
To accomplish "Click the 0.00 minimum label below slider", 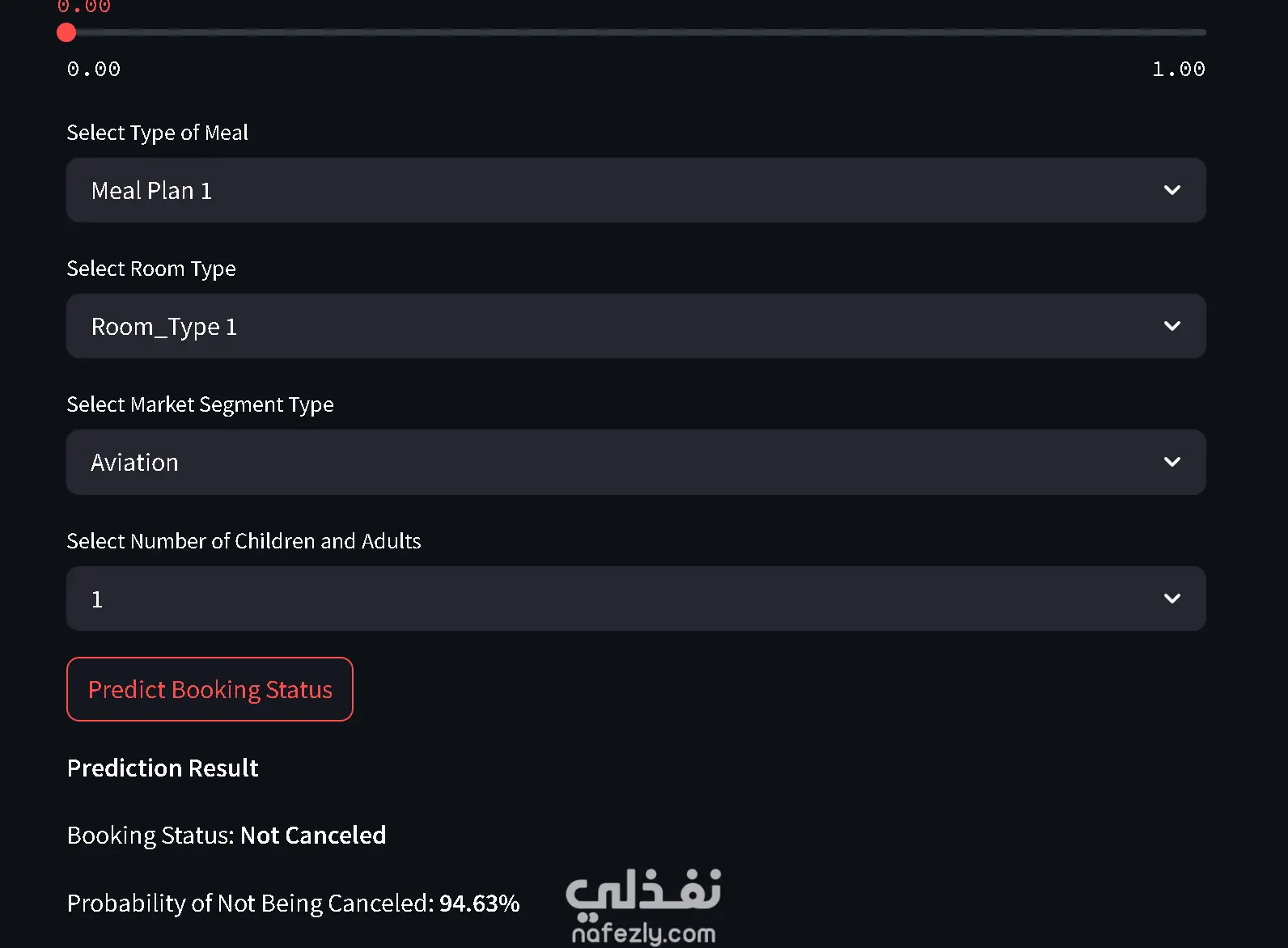I will point(94,70).
